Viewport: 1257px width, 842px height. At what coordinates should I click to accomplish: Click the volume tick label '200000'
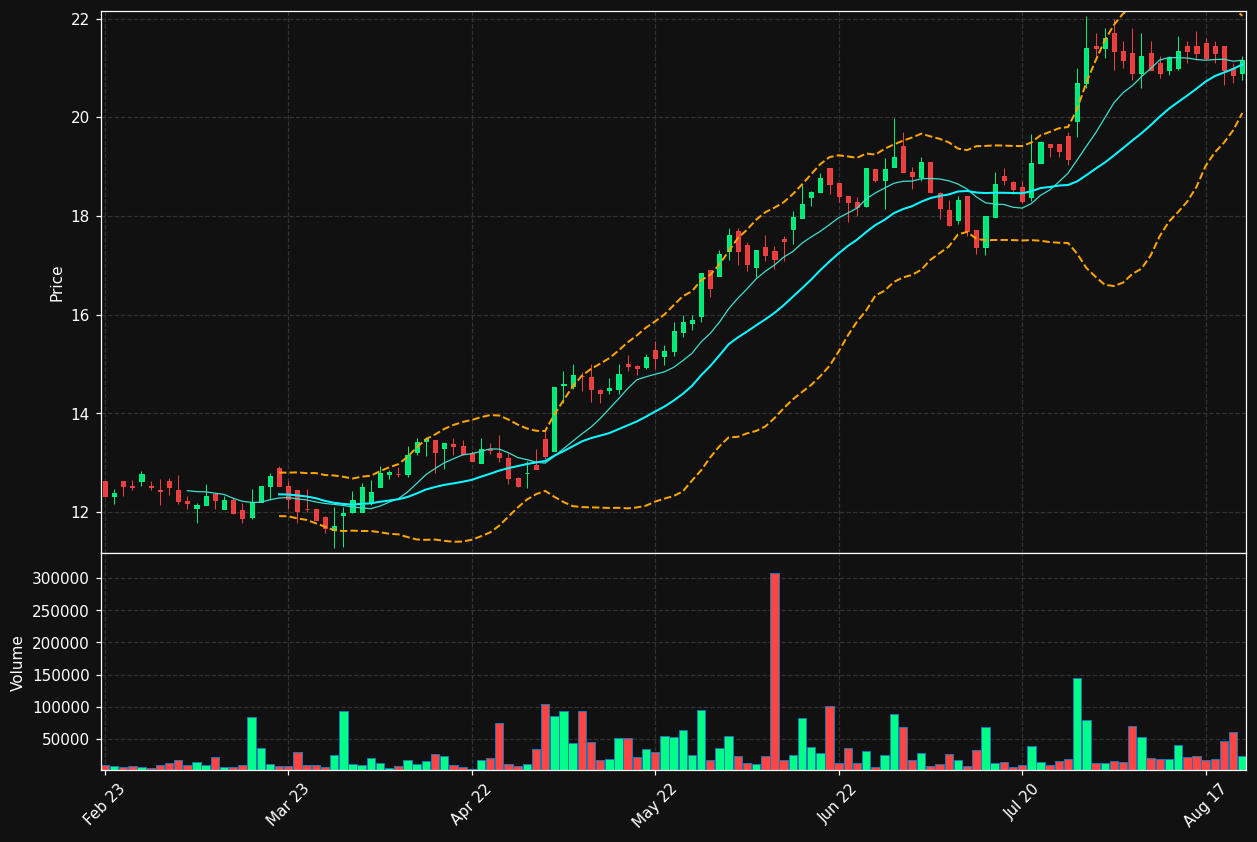click(62, 643)
